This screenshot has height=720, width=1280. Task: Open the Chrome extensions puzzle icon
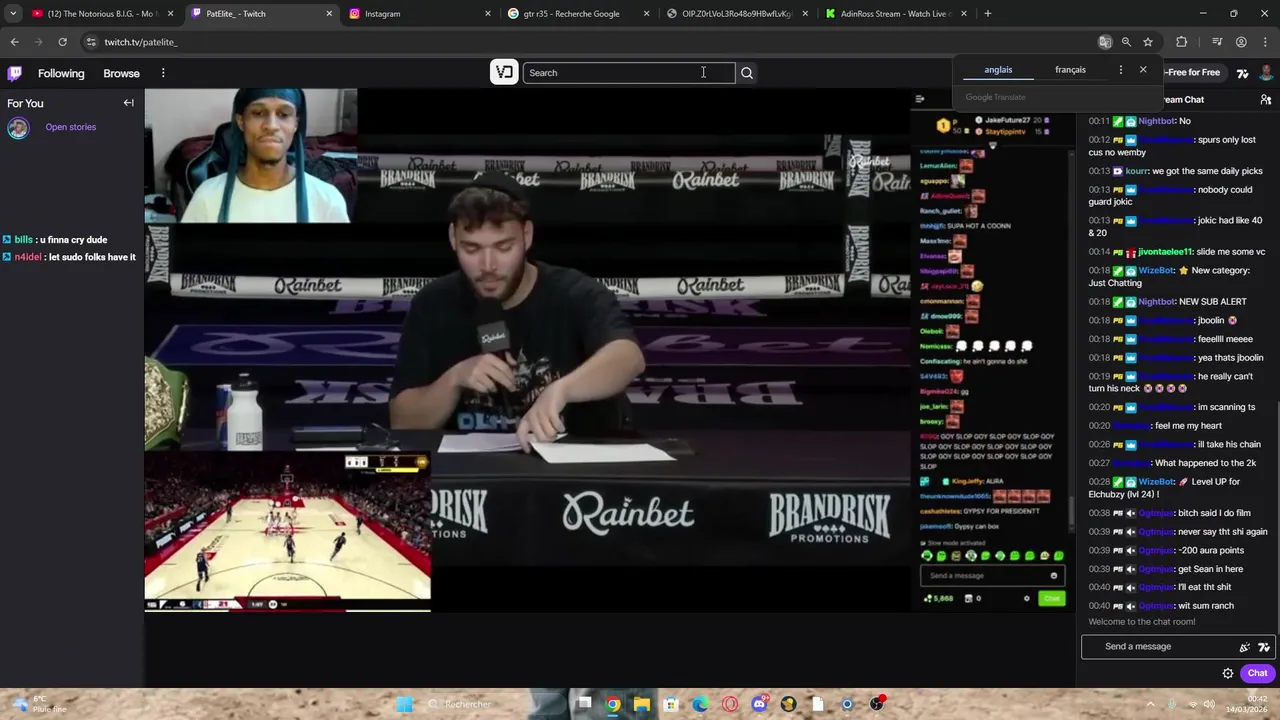tap(1182, 42)
